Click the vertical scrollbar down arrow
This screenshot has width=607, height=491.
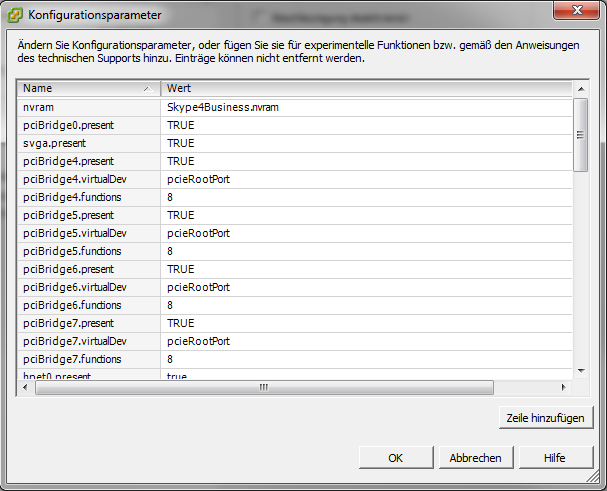pyautogui.click(x=580, y=370)
